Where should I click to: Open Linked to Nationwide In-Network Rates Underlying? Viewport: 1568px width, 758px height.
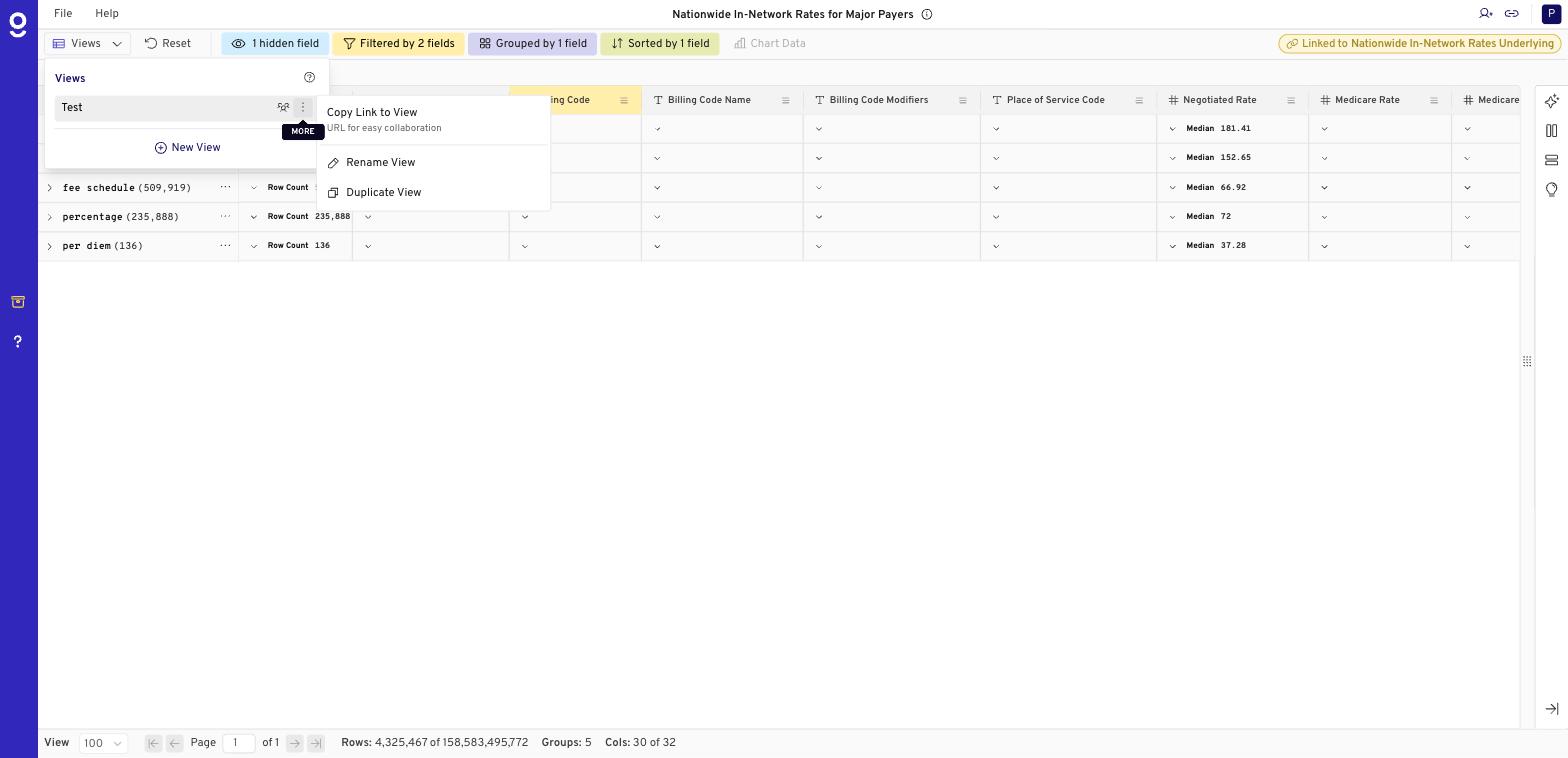pyautogui.click(x=1420, y=44)
